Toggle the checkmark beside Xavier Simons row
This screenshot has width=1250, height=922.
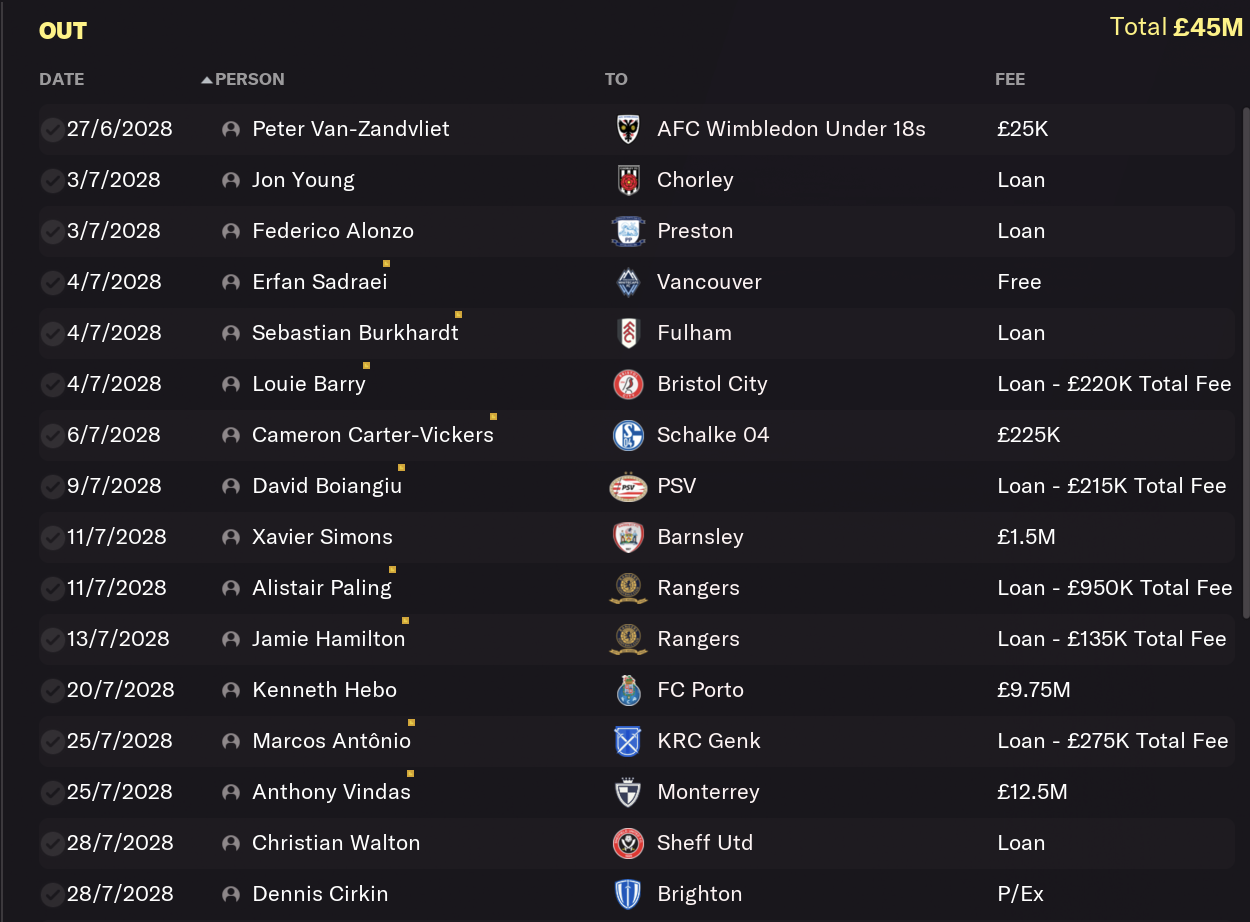[x=52, y=537]
